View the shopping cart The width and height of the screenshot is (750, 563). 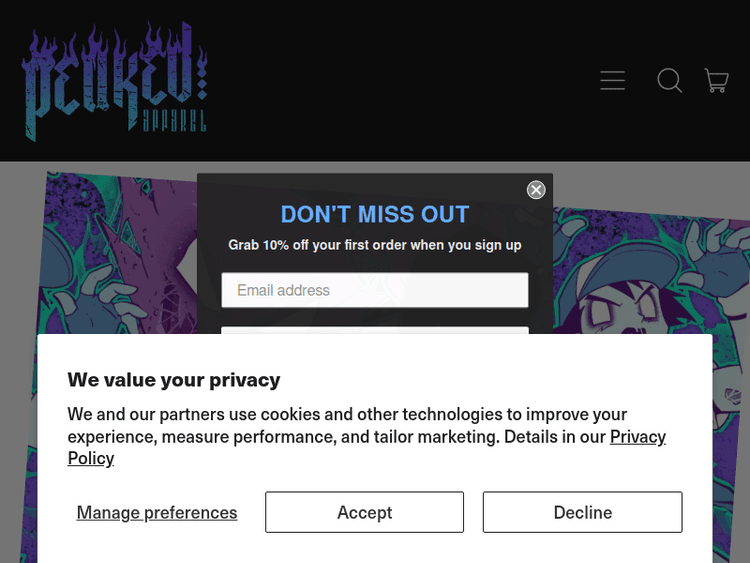click(x=716, y=81)
